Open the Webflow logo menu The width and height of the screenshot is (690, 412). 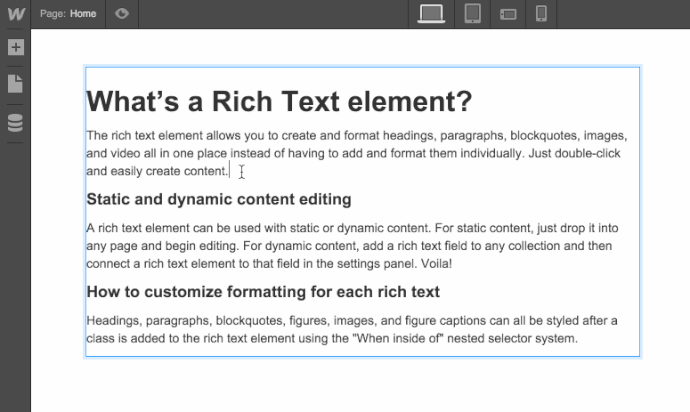[x=16, y=14]
